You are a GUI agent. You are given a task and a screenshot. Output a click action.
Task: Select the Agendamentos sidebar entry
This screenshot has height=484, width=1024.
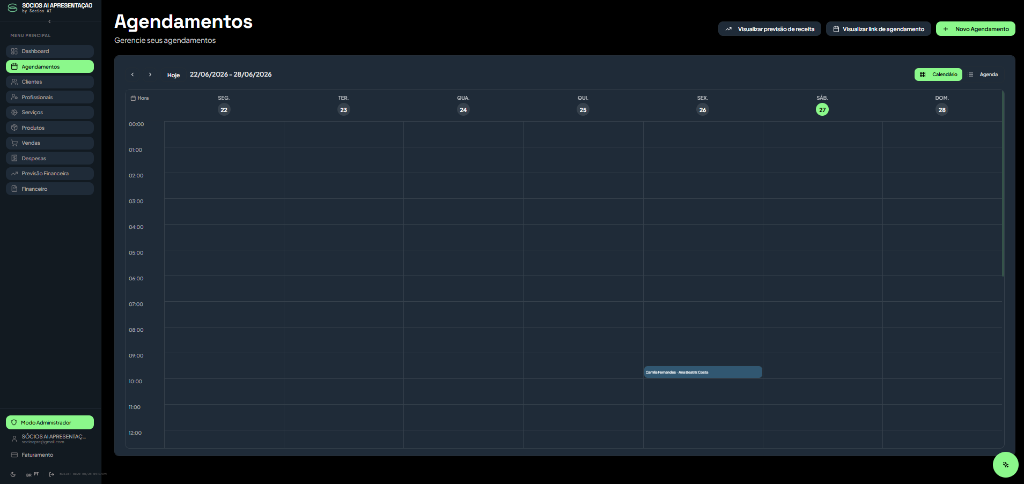tap(50, 67)
